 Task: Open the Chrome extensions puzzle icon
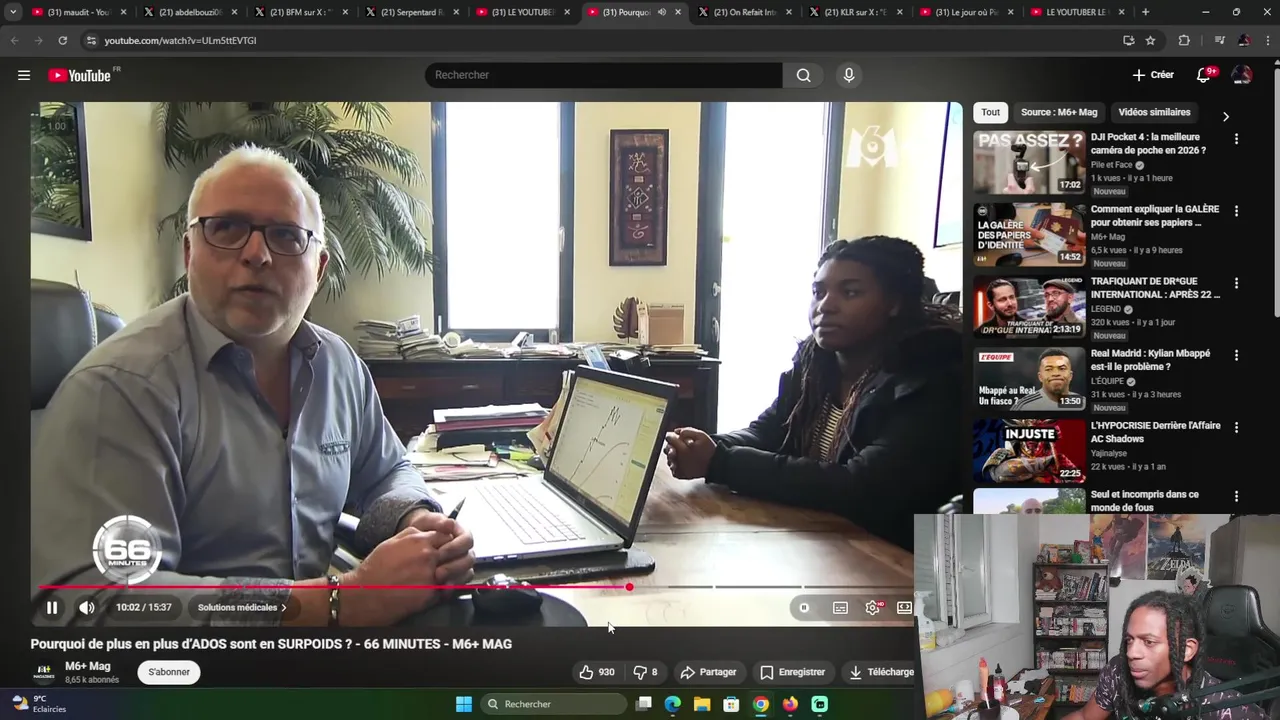1184,40
